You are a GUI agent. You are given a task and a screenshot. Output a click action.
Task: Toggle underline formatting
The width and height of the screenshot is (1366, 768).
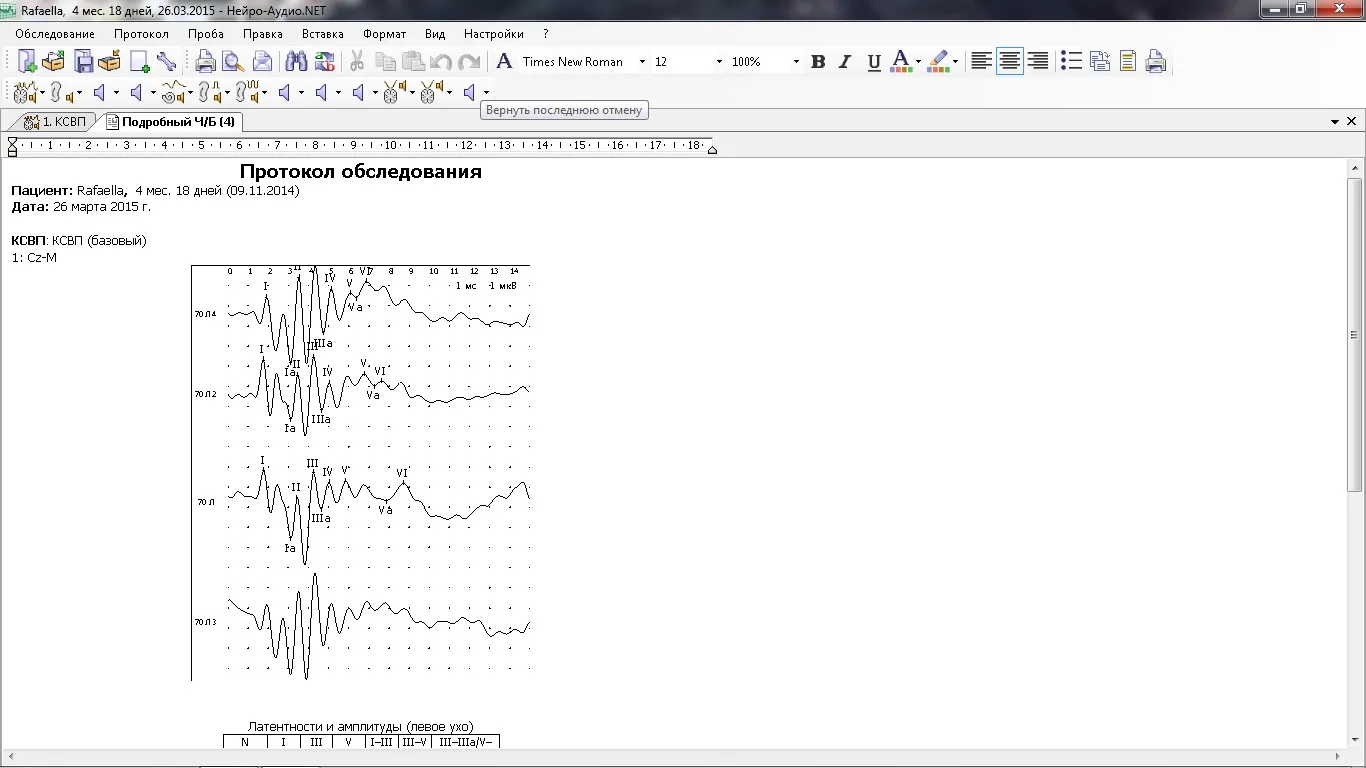point(874,62)
